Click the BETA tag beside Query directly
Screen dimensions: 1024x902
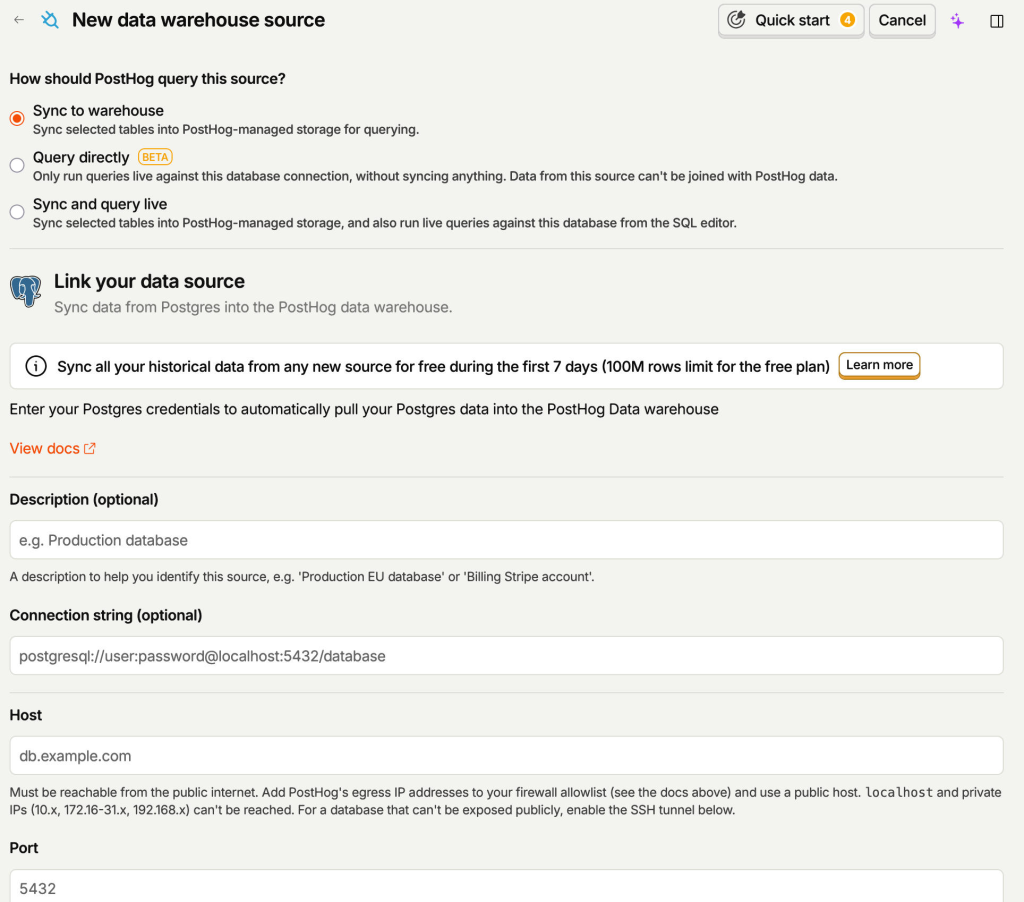click(155, 157)
